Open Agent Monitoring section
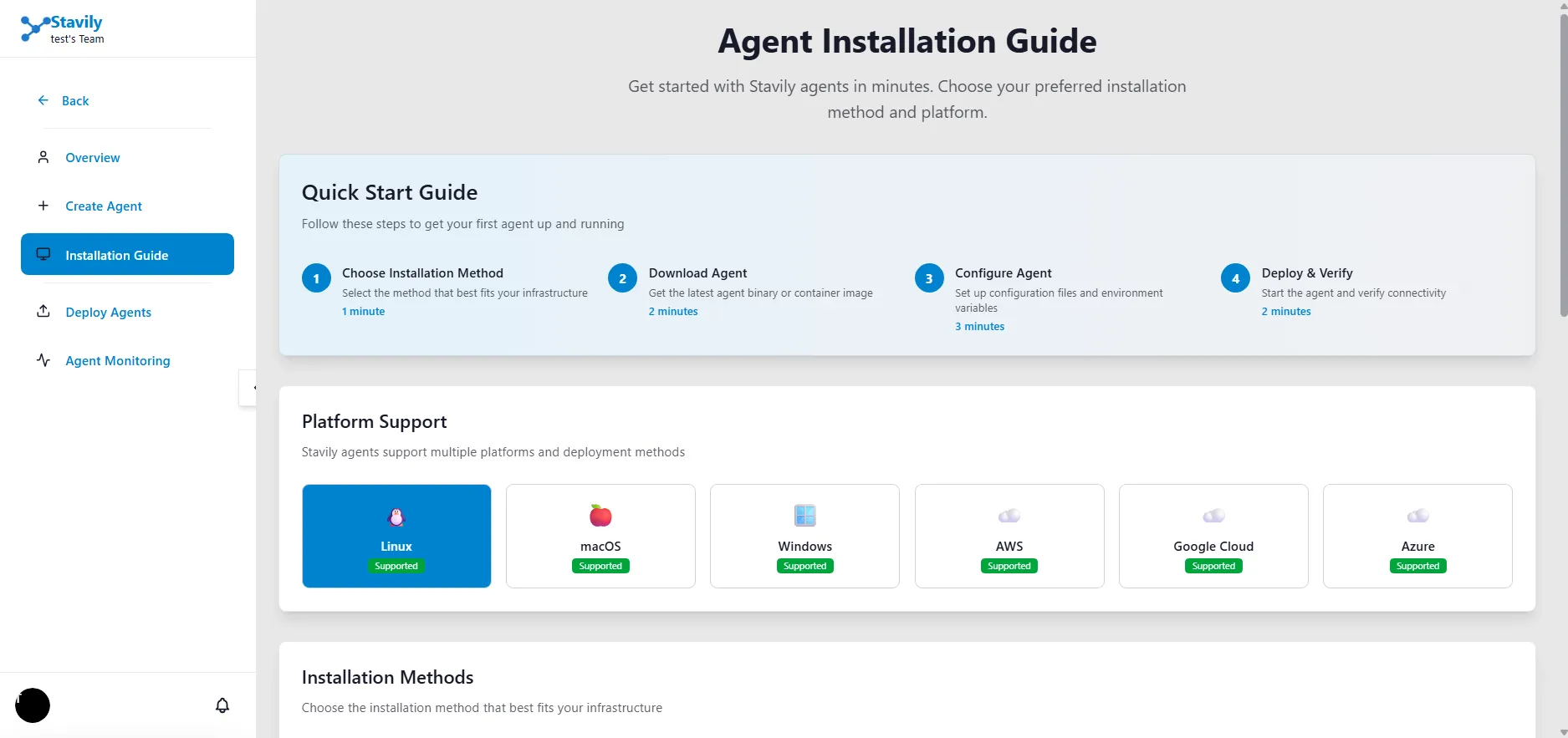This screenshot has width=1568, height=738. pyautogui.click(x=127, y=360)
